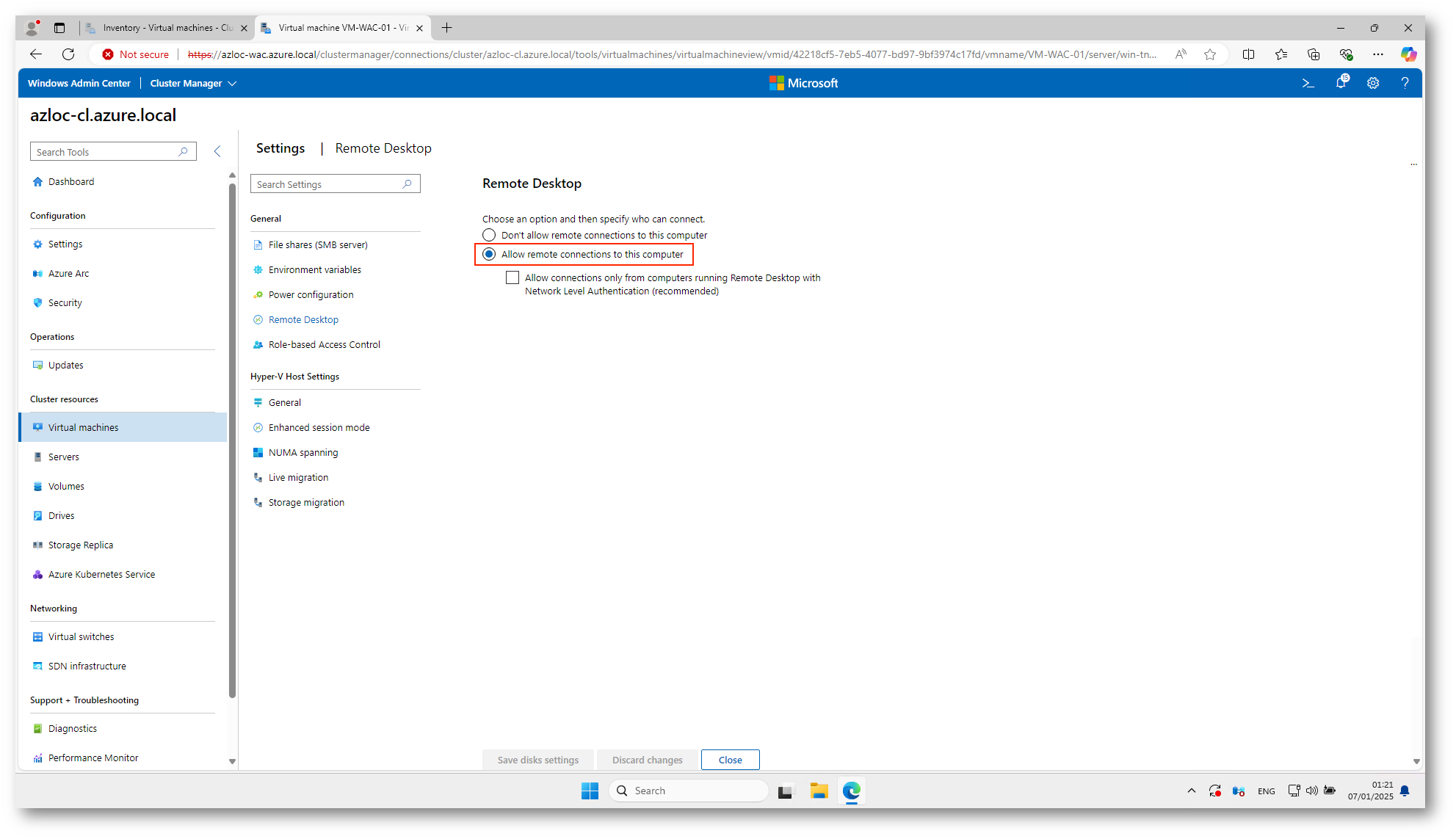Open Environment variables settings
The width and height of the screenshot is (1456, 839).
[315, 269]
